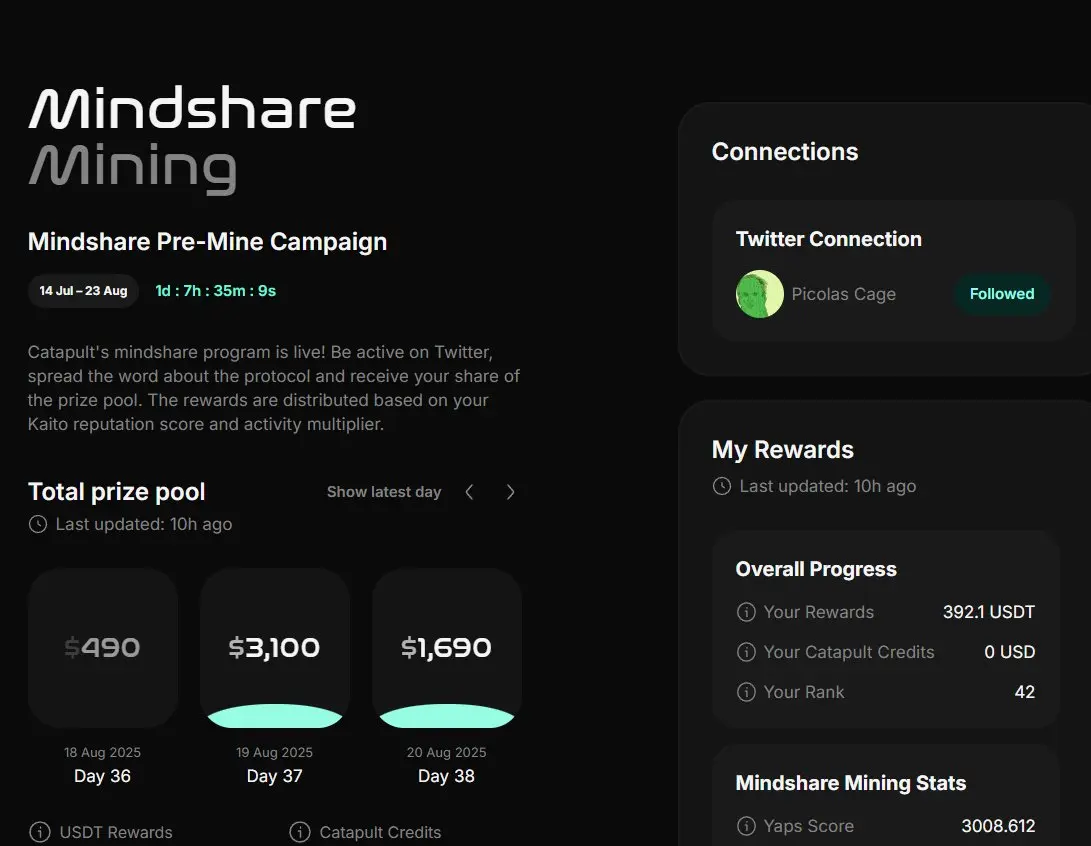Screen dimensions: 1091x846
Task: Click the 20 Aug 2025 date label
Action: [x=447, y=752]
